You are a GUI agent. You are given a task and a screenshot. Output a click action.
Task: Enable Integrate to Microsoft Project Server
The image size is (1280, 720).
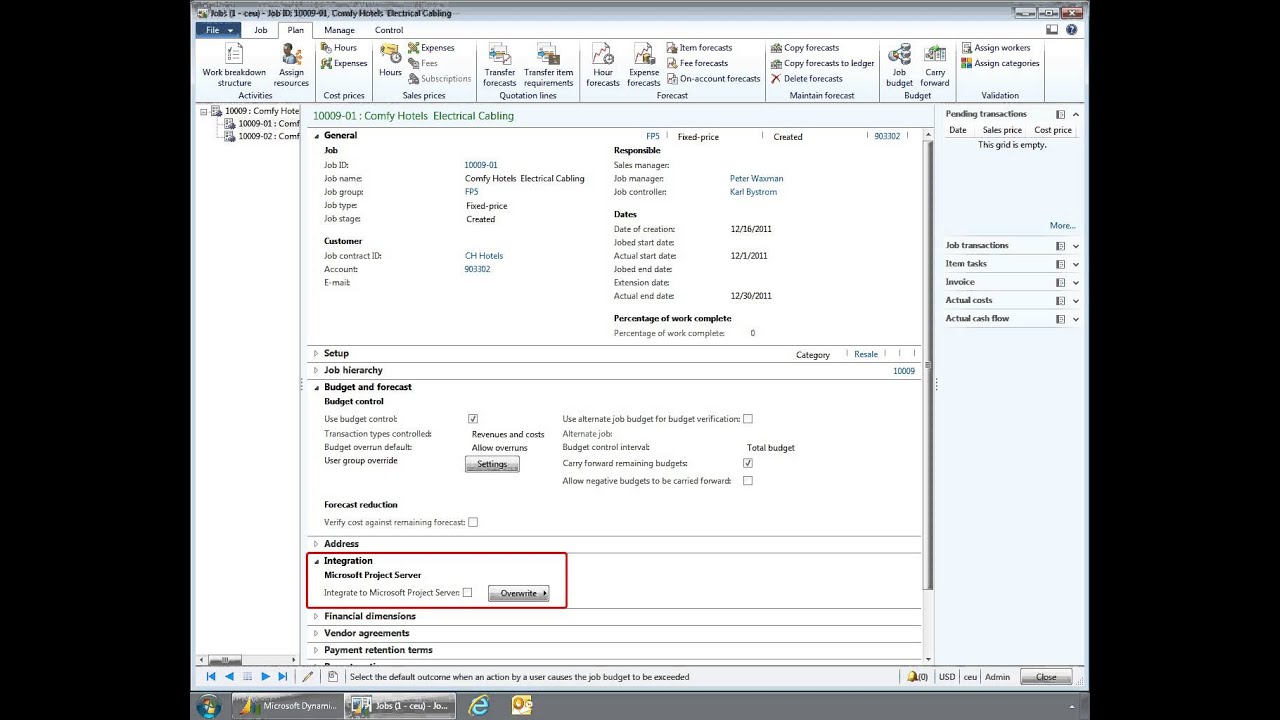pos(467,593)
